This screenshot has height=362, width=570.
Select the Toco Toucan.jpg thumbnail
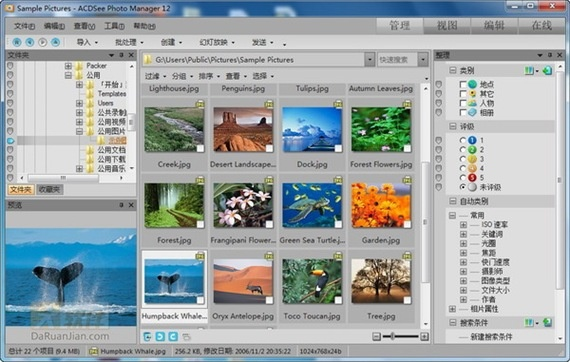point(312,286)
